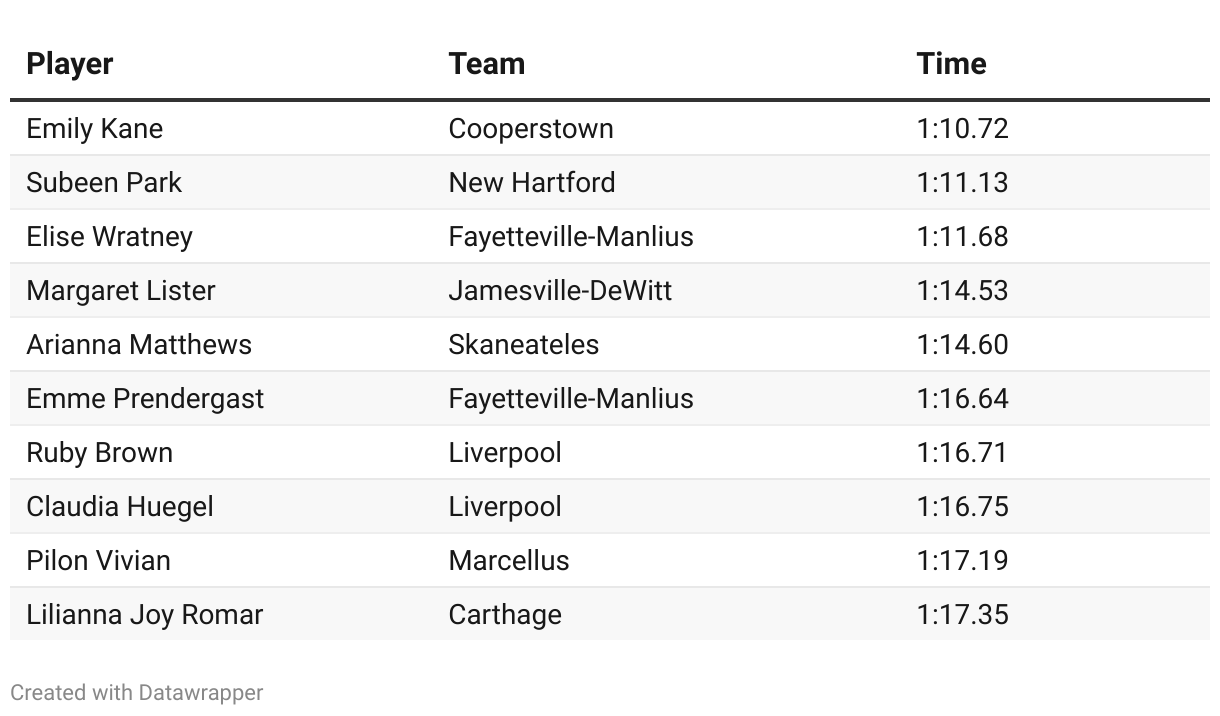
Task: Click the Cooperstown team cell
Action: click(x=531, y=129)
